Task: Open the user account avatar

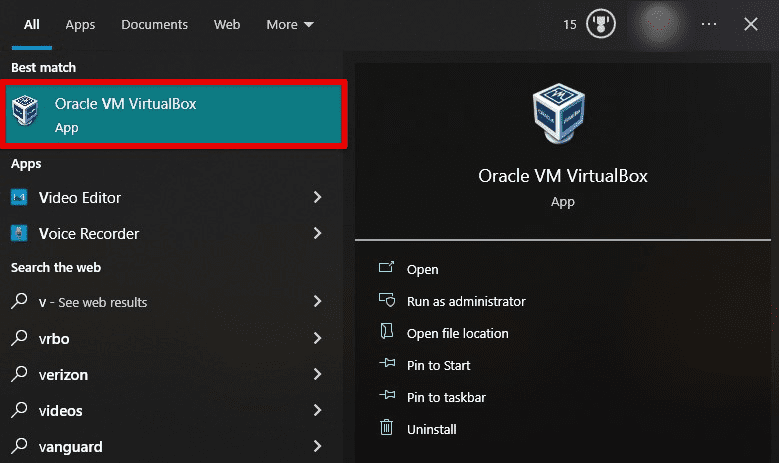Action: [x=658, y=24]
